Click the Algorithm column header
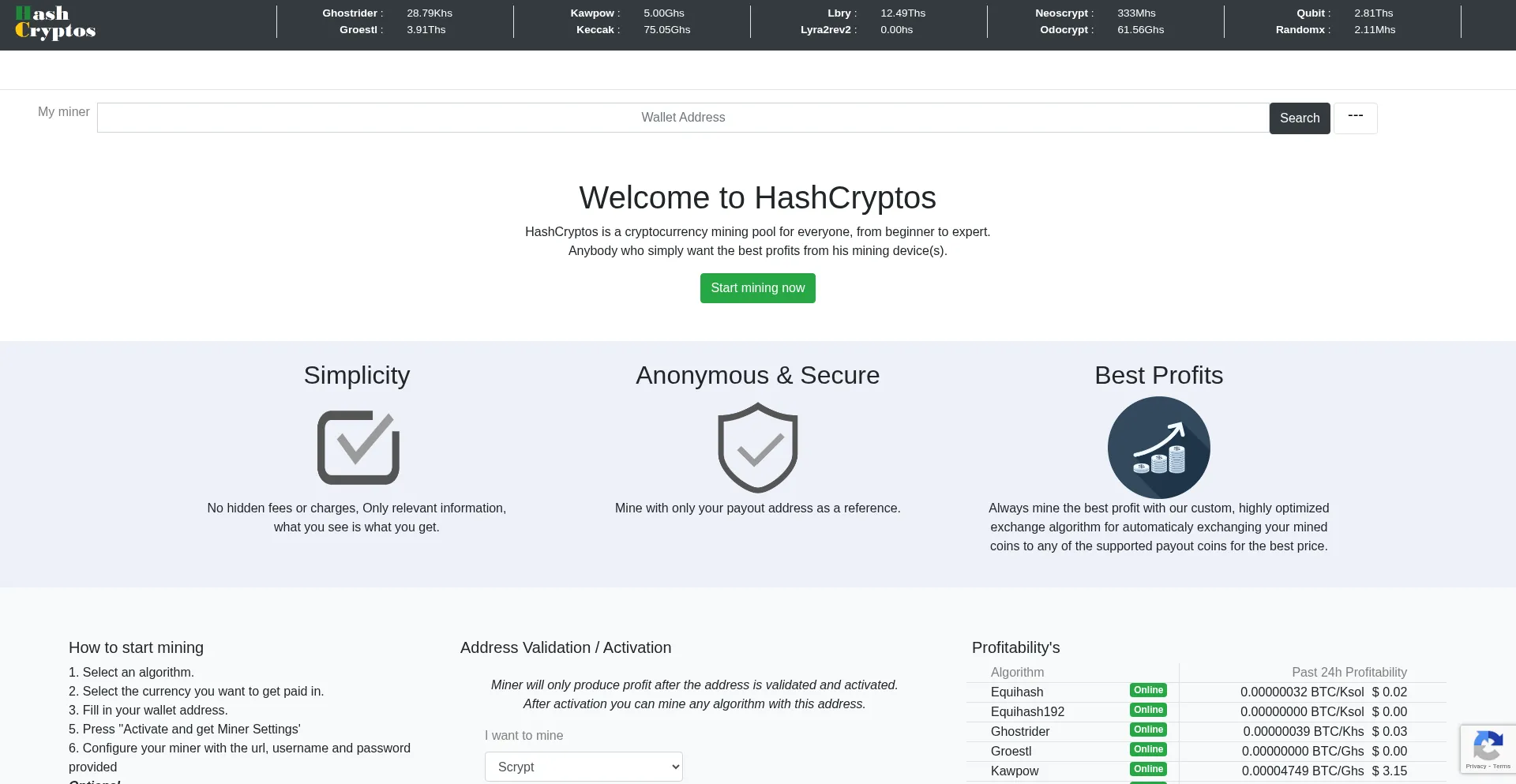 [x=1017, y=673]
